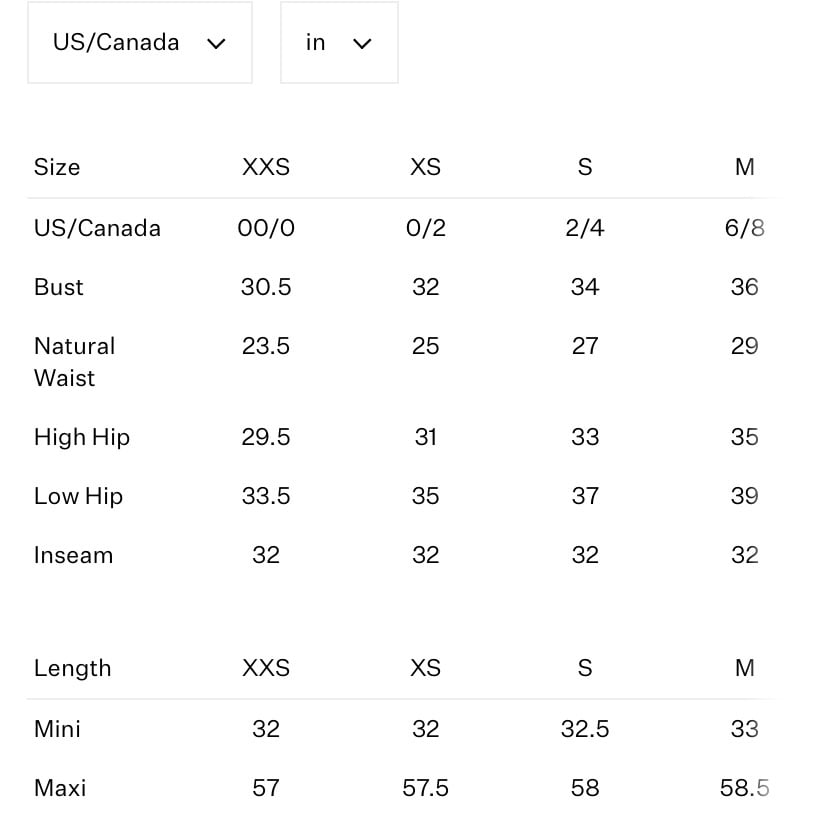Click the High Hip row label
This screenshot has height=828, width=828.
[x=82, y=437]
